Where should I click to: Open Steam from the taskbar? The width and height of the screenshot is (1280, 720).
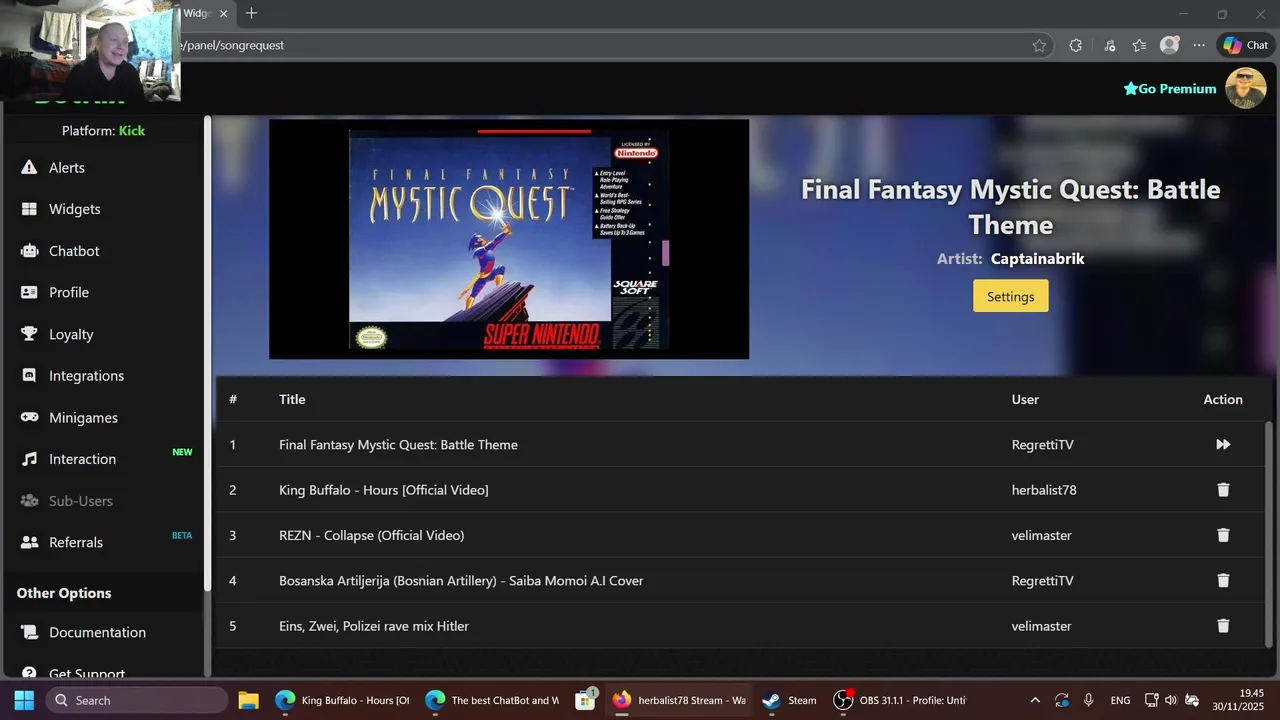coord(790,700)
